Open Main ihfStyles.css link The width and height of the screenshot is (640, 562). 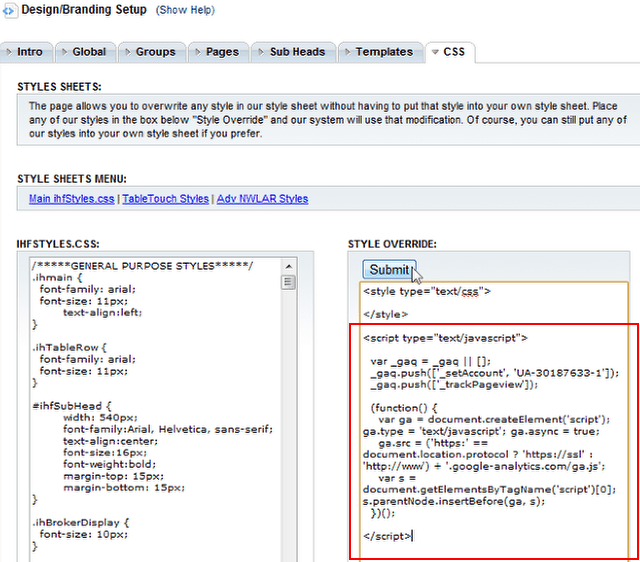click(71, 199)
